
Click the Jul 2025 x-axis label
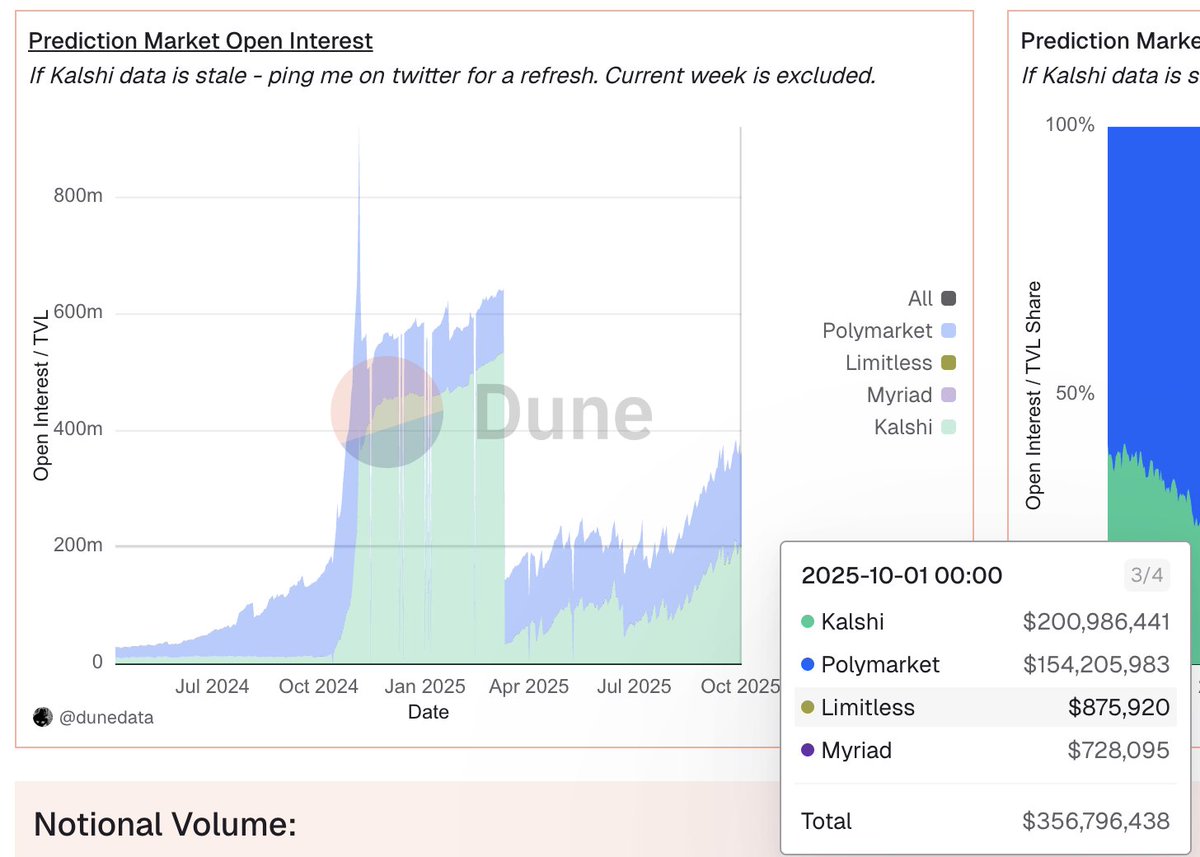point(634,686)
